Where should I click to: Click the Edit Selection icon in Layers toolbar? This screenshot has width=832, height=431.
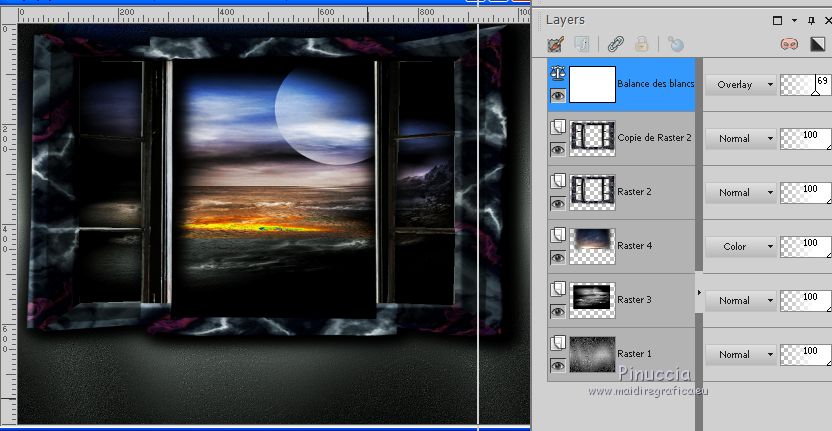tap(555, 44)
